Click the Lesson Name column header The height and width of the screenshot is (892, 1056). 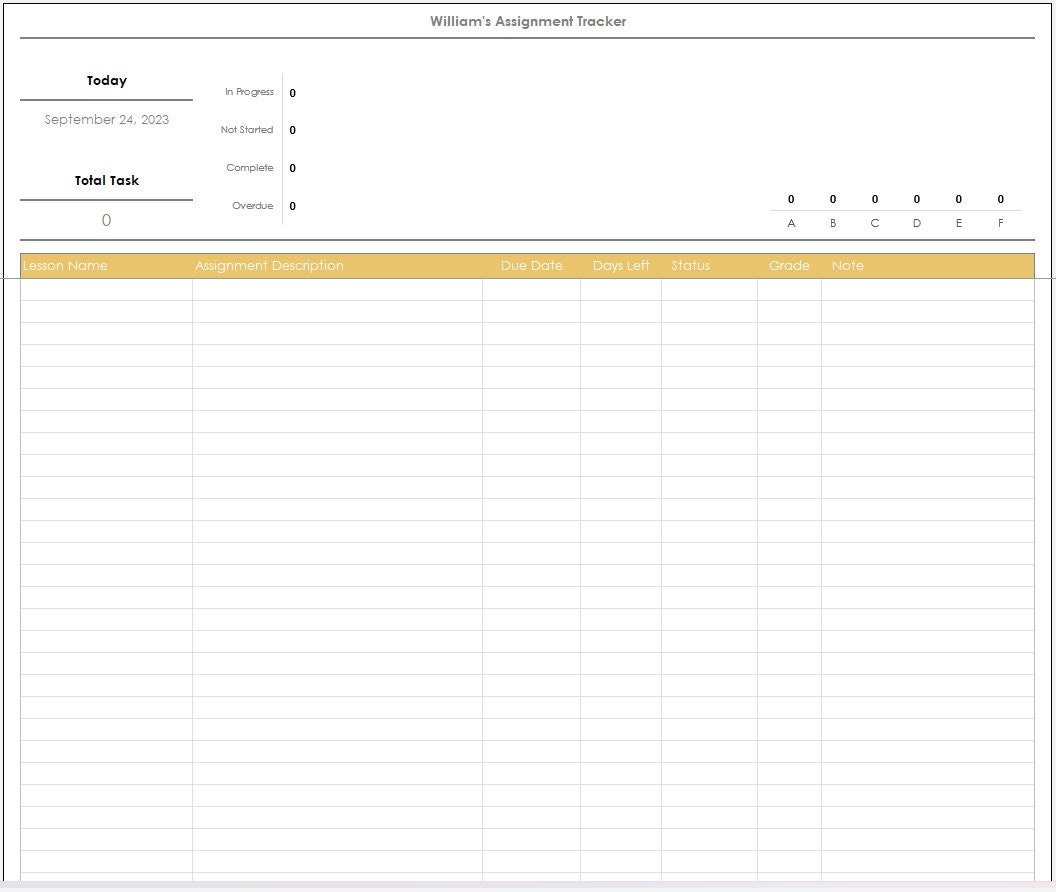click(x=65, y=265)
